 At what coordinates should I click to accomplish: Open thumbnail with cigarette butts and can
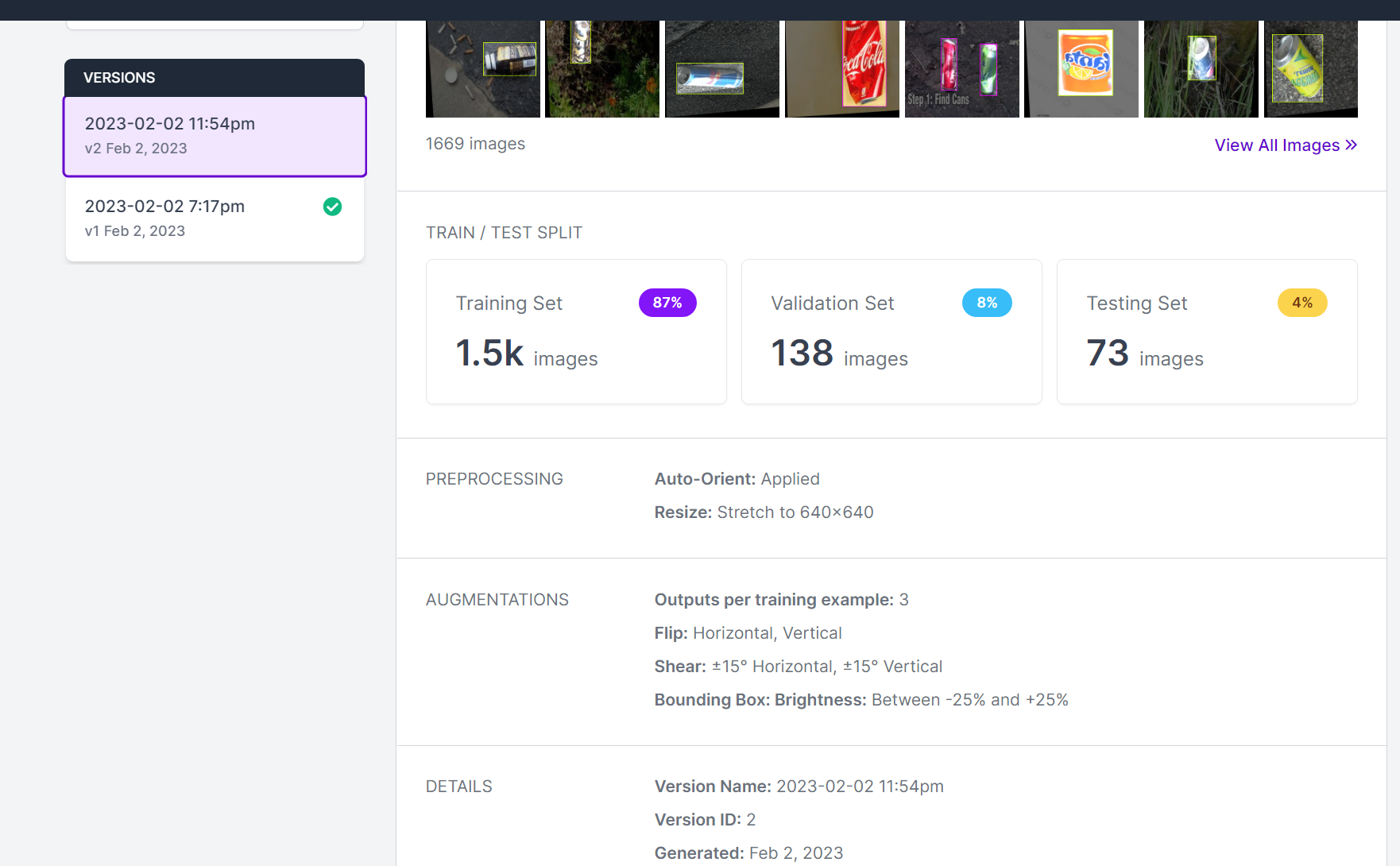click(x=483, y=69)
